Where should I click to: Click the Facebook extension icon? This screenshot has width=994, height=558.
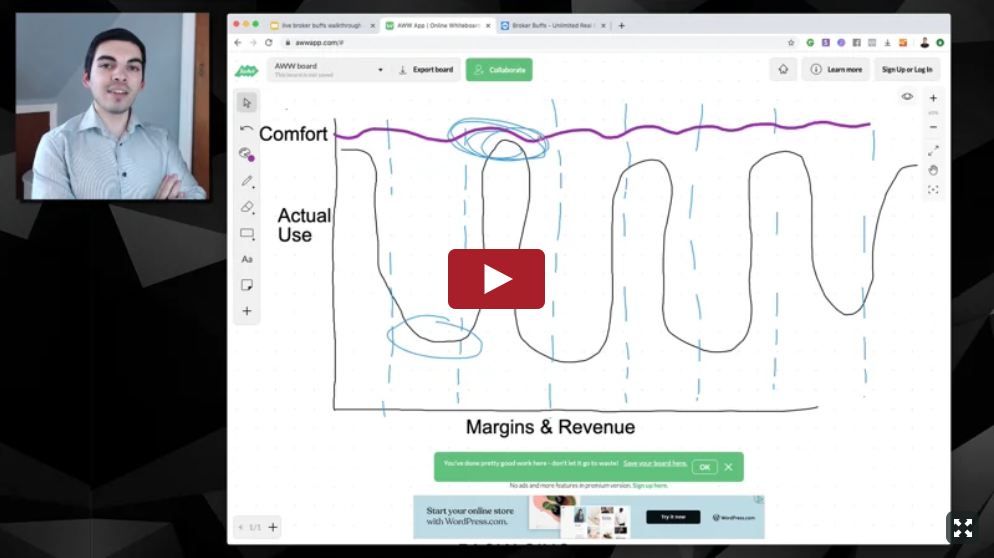(856, 42)
